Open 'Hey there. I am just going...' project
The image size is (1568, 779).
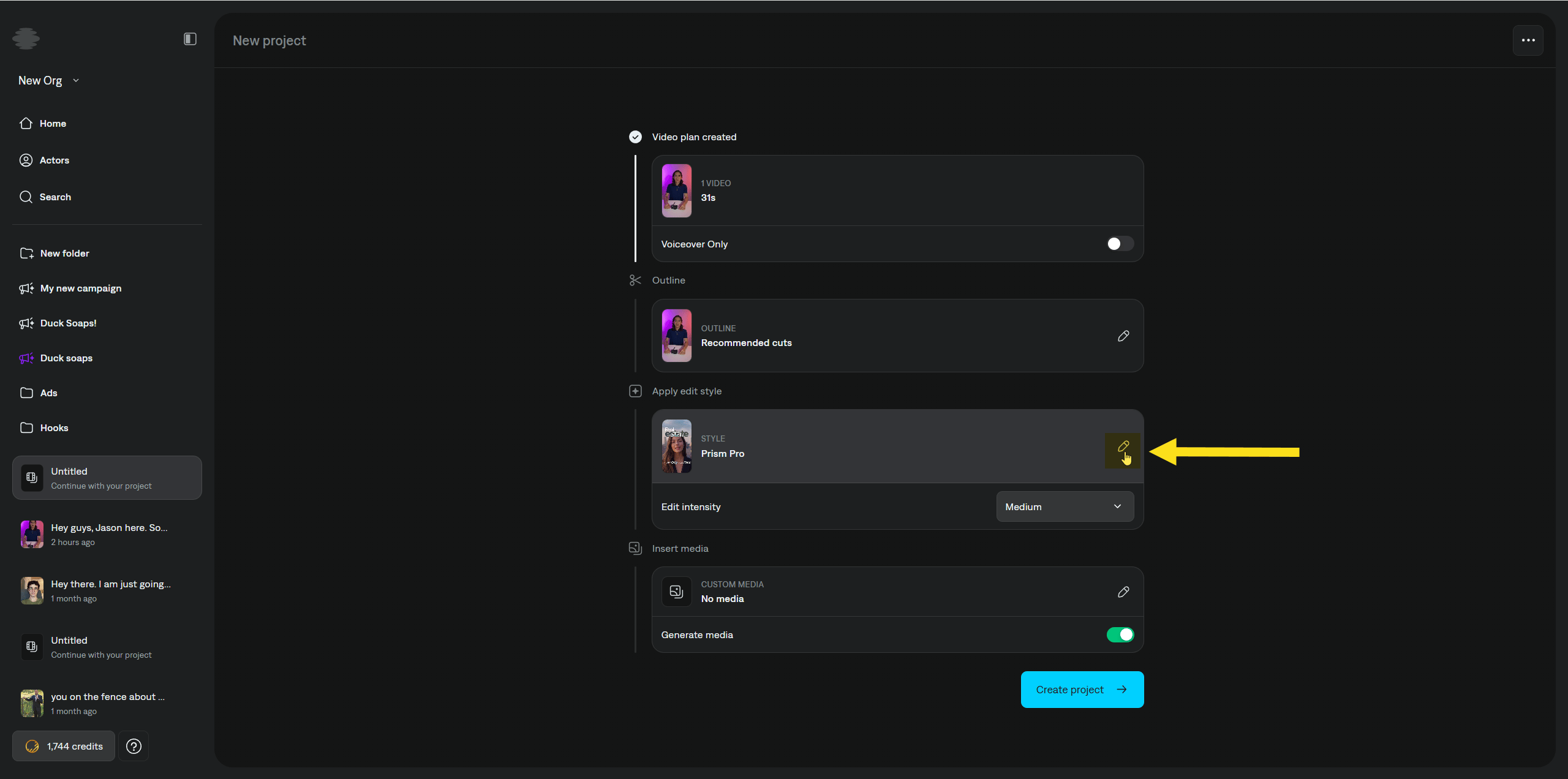(107, 590)
